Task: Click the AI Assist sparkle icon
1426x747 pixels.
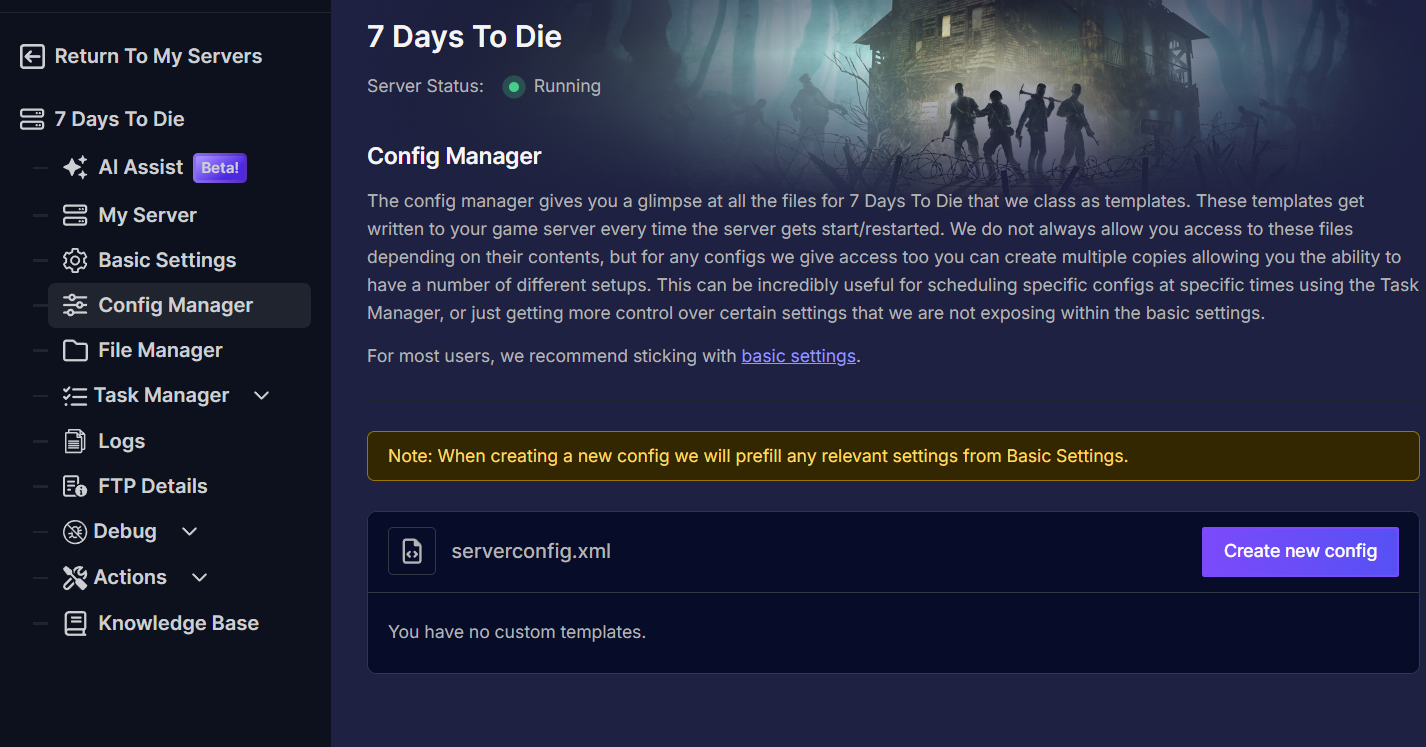Action: coord(75,168)
